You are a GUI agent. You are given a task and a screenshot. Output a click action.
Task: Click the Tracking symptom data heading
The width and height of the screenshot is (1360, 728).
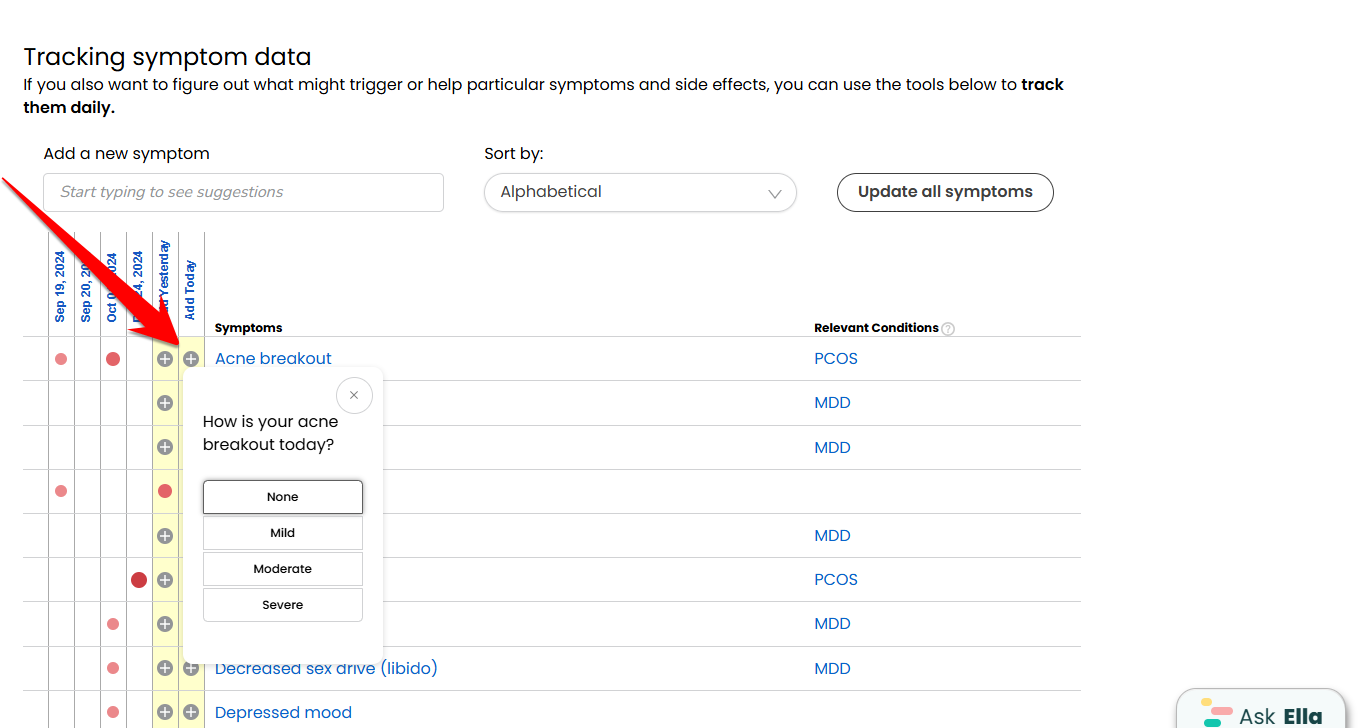[x=167, y=57]
